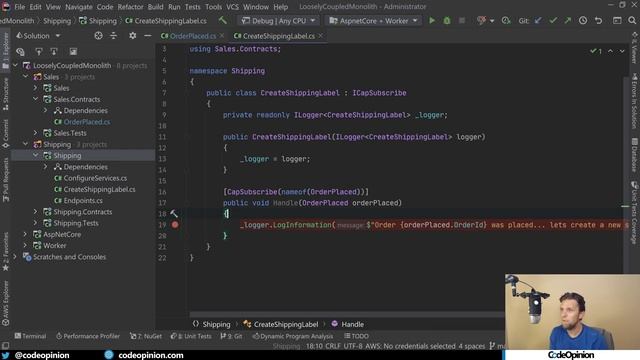Expand the Worker project
This screenshot has height=360, width=640.
point(26,246)
